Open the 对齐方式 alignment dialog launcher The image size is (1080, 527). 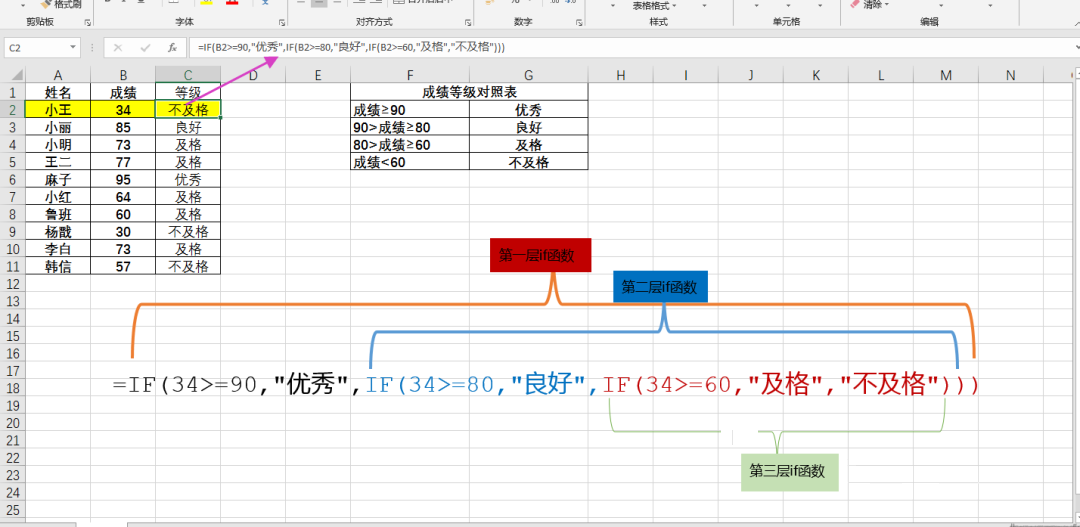click(x=469, y=23)
